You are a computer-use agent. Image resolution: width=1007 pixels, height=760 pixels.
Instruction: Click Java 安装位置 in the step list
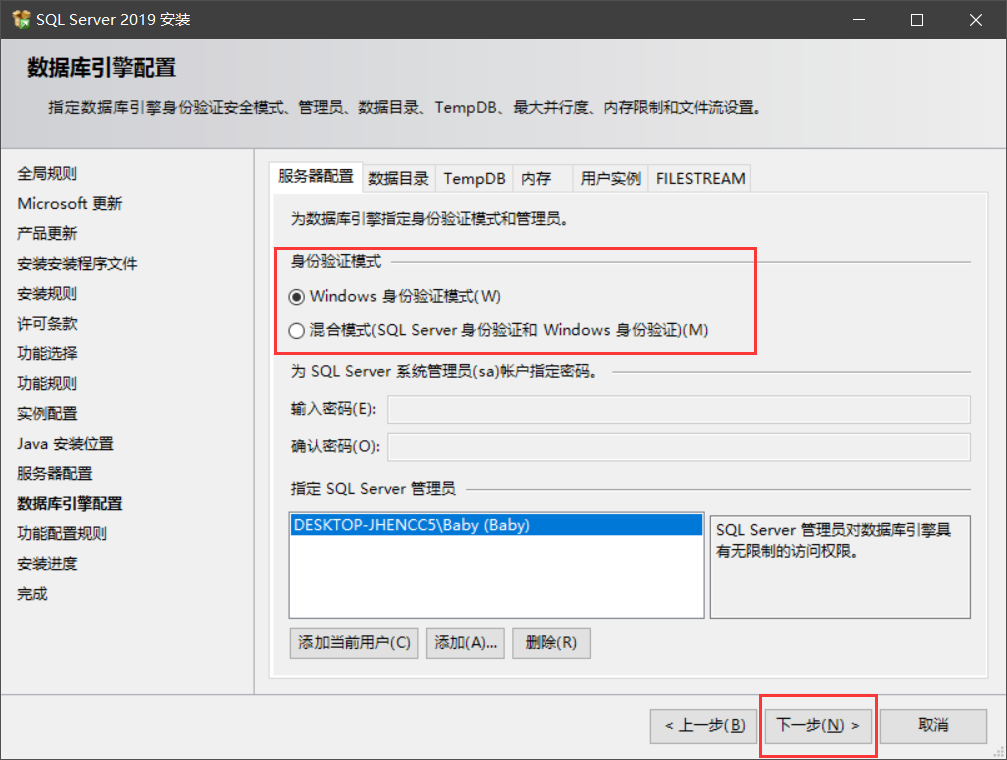[65, 444]
